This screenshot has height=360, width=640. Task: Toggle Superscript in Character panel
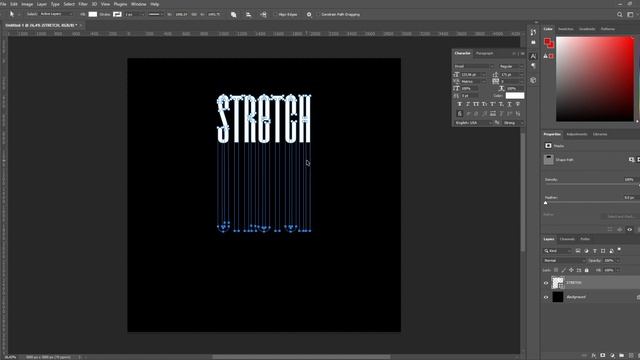tap(493, 104)
